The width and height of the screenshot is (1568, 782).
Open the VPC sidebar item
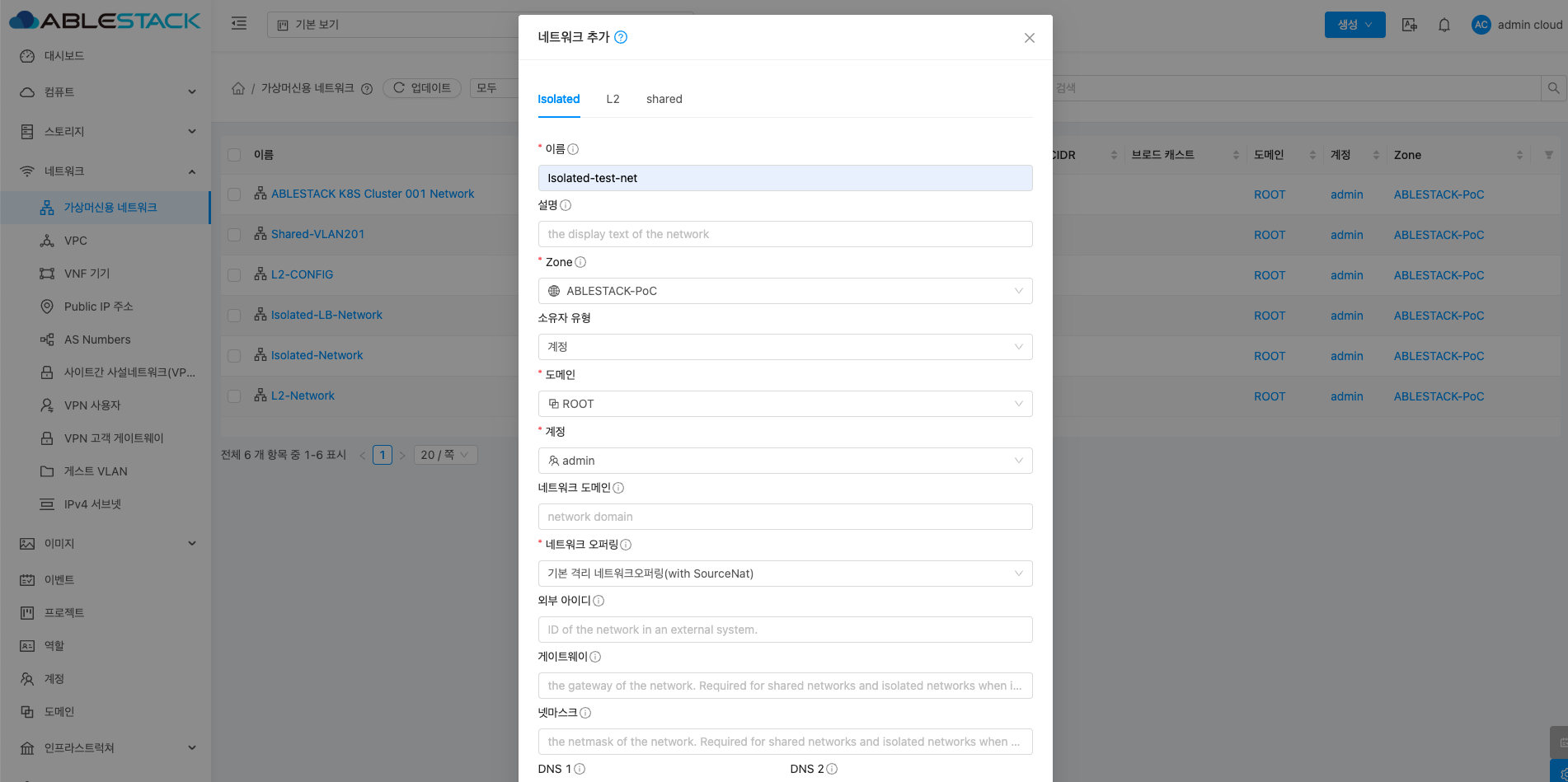tap(75, 241)
